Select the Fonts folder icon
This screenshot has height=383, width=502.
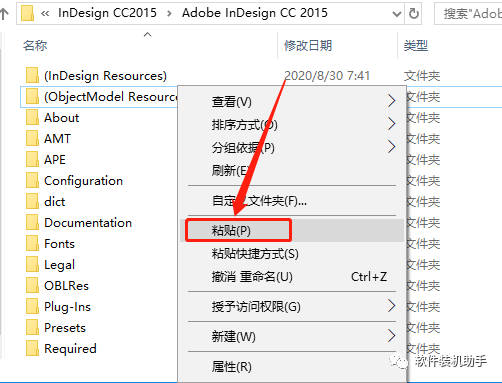tap(32, 244)
